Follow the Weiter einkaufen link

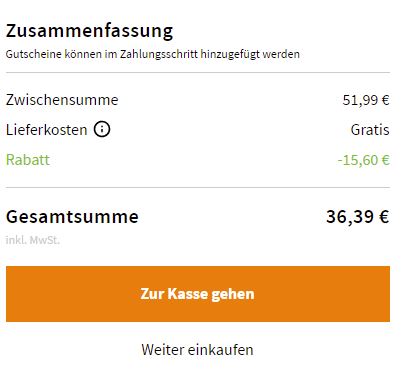tap(197, 350)
